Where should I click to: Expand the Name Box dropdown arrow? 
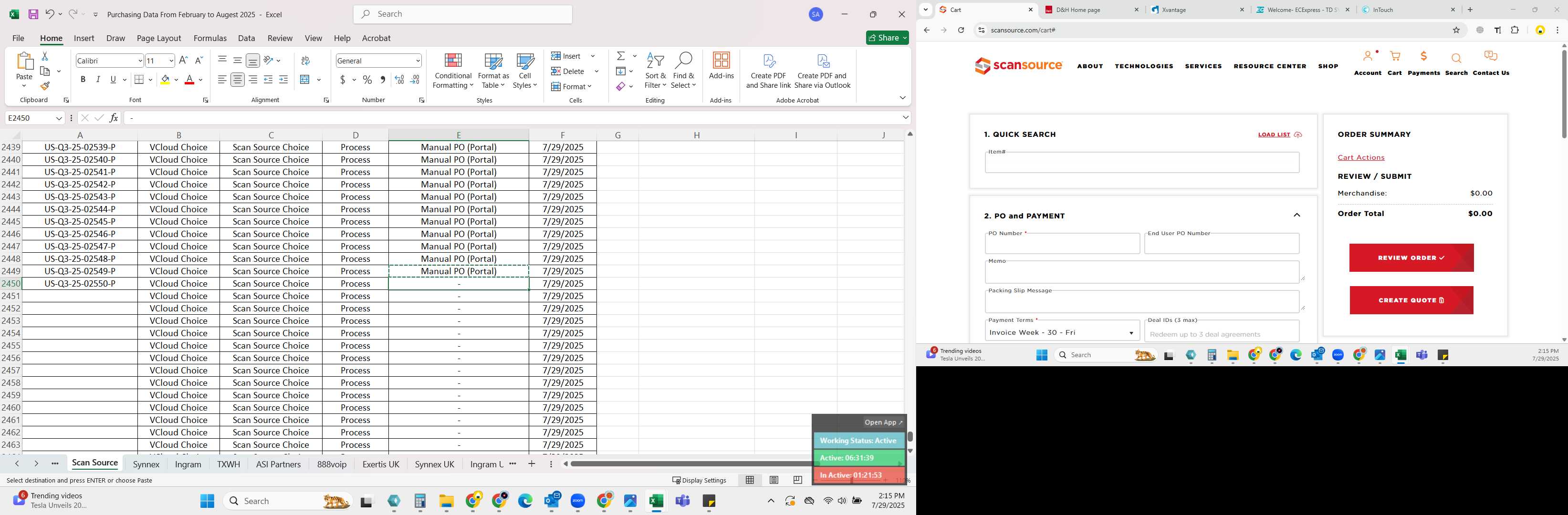coord(59,118)
